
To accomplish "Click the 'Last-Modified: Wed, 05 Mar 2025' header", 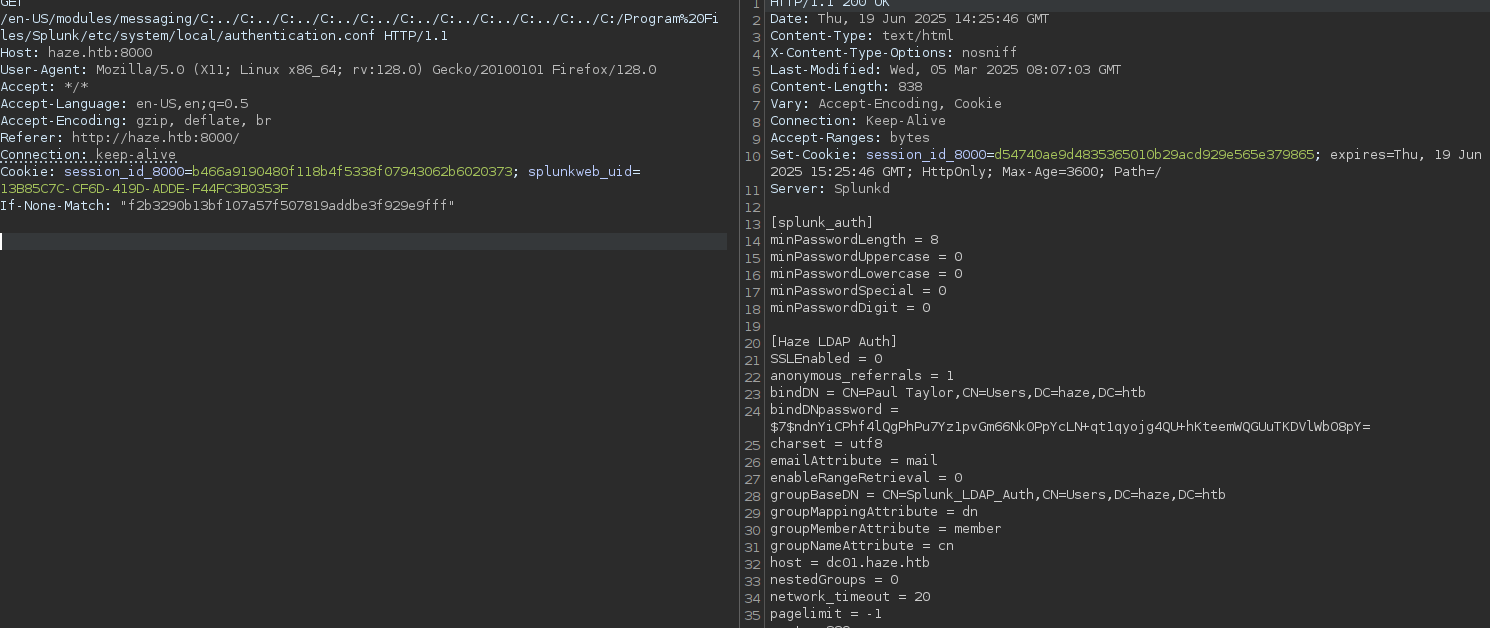I will pyautogui.click(x=945, y=70).
